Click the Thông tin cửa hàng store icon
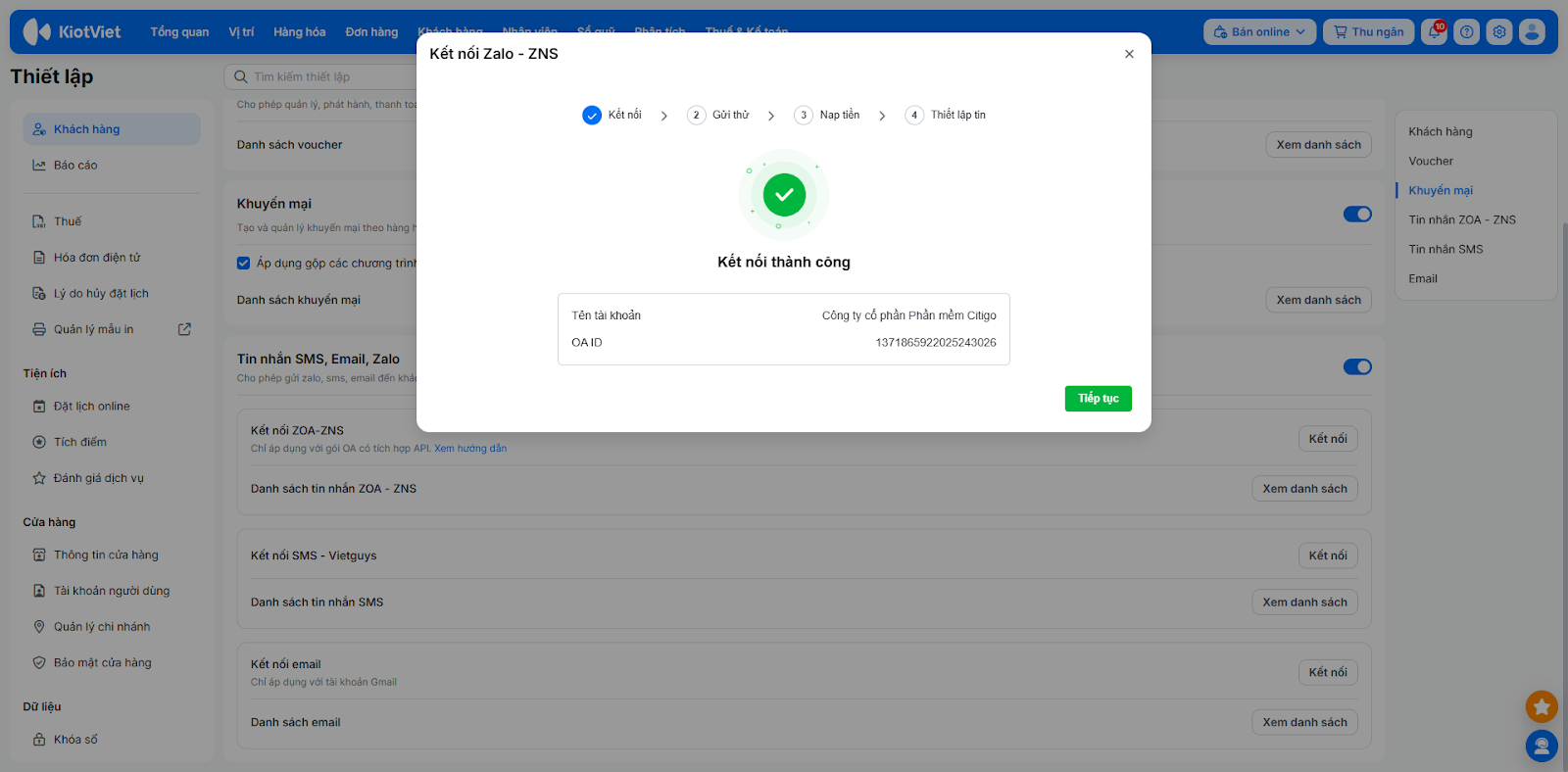1568x772 pixels. [x=39, y=555]
